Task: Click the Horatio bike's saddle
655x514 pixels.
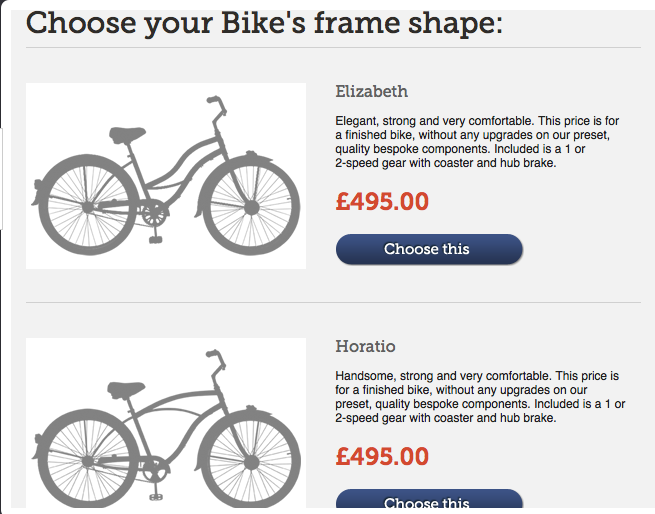Action: (125, 388)
